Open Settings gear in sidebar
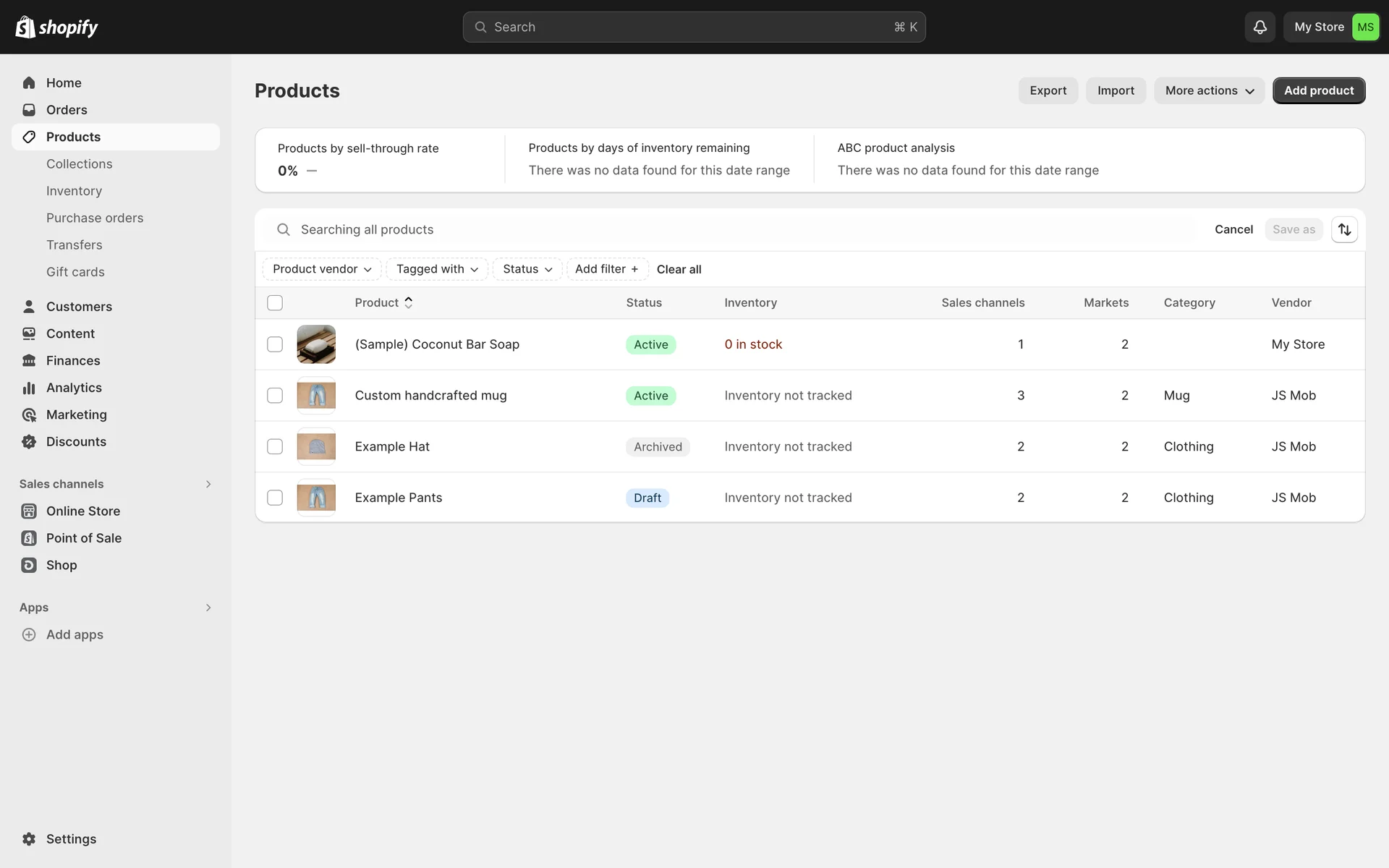Screen dimensions: 1389x868 (29, 839)
